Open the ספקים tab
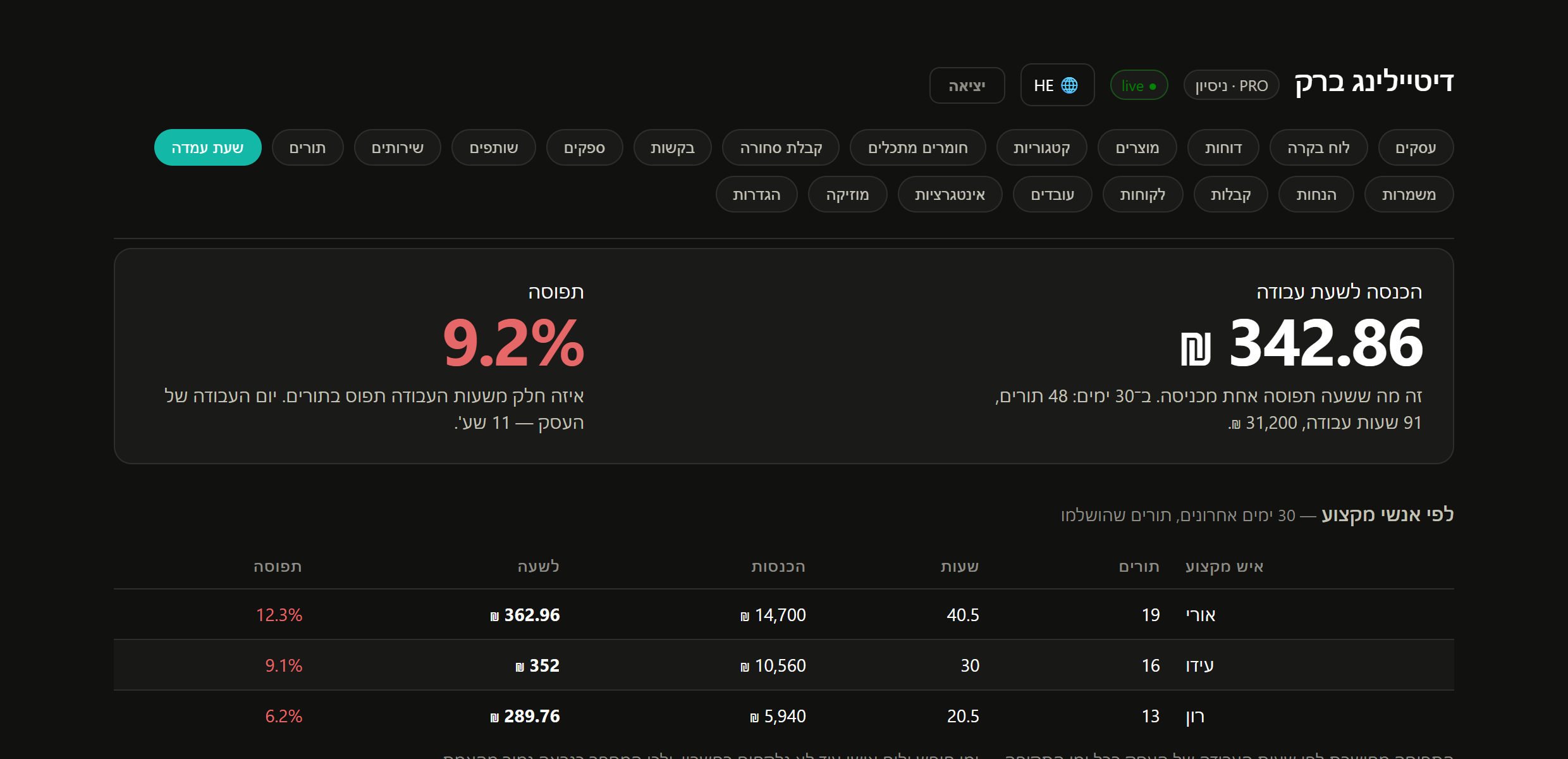The width and height of the screenshot is (1568, 759). coord(584,147)
